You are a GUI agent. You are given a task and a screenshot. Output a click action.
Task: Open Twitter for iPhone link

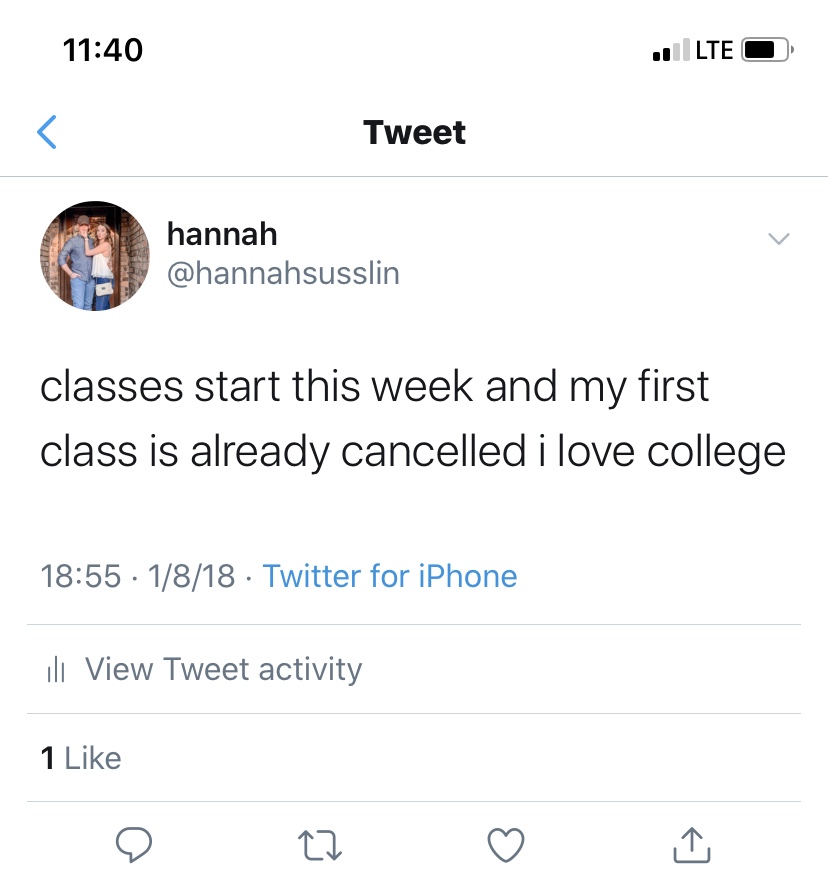[x=390, y=576]
